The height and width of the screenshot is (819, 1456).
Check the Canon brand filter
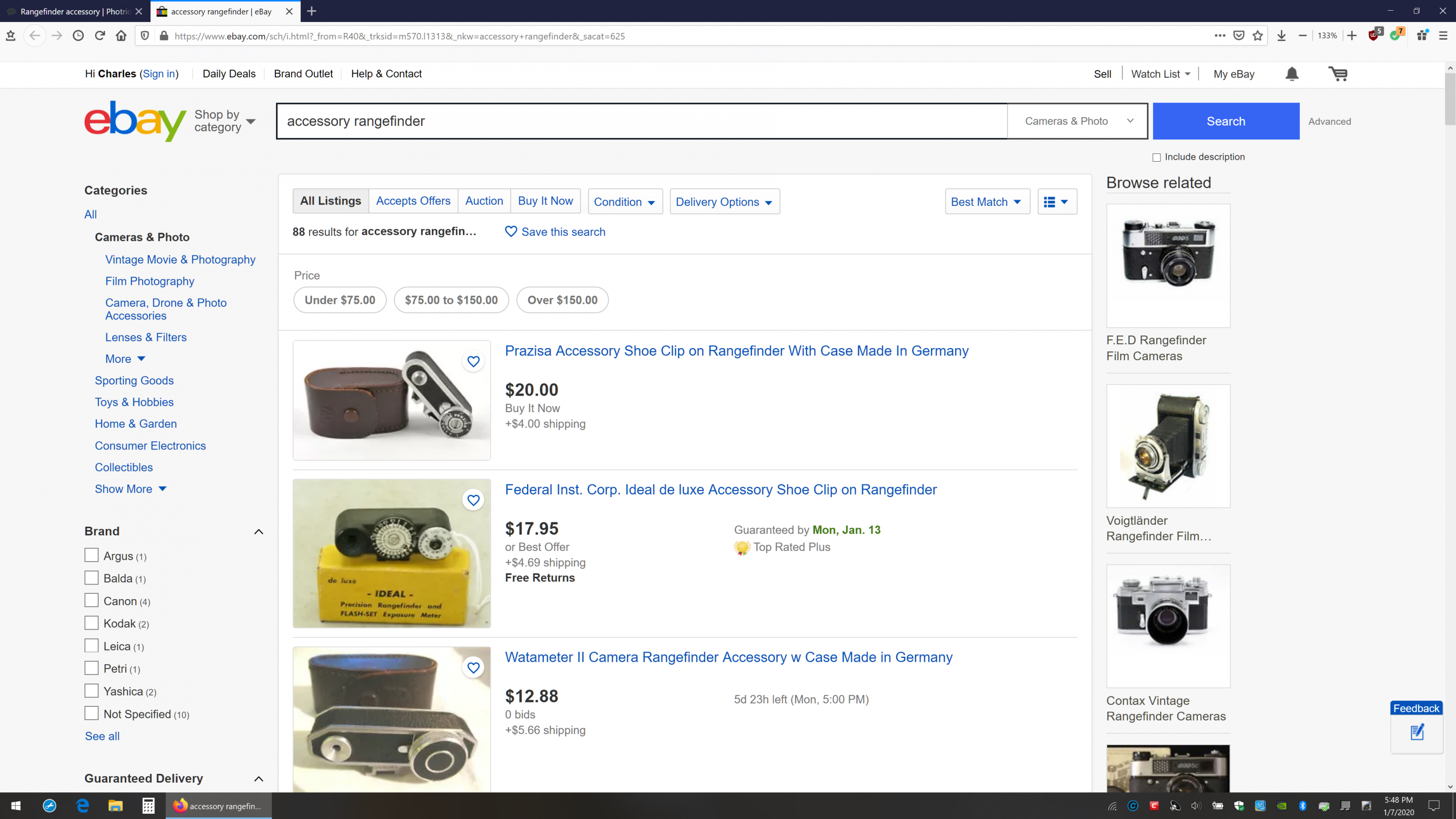click(91, 601)
